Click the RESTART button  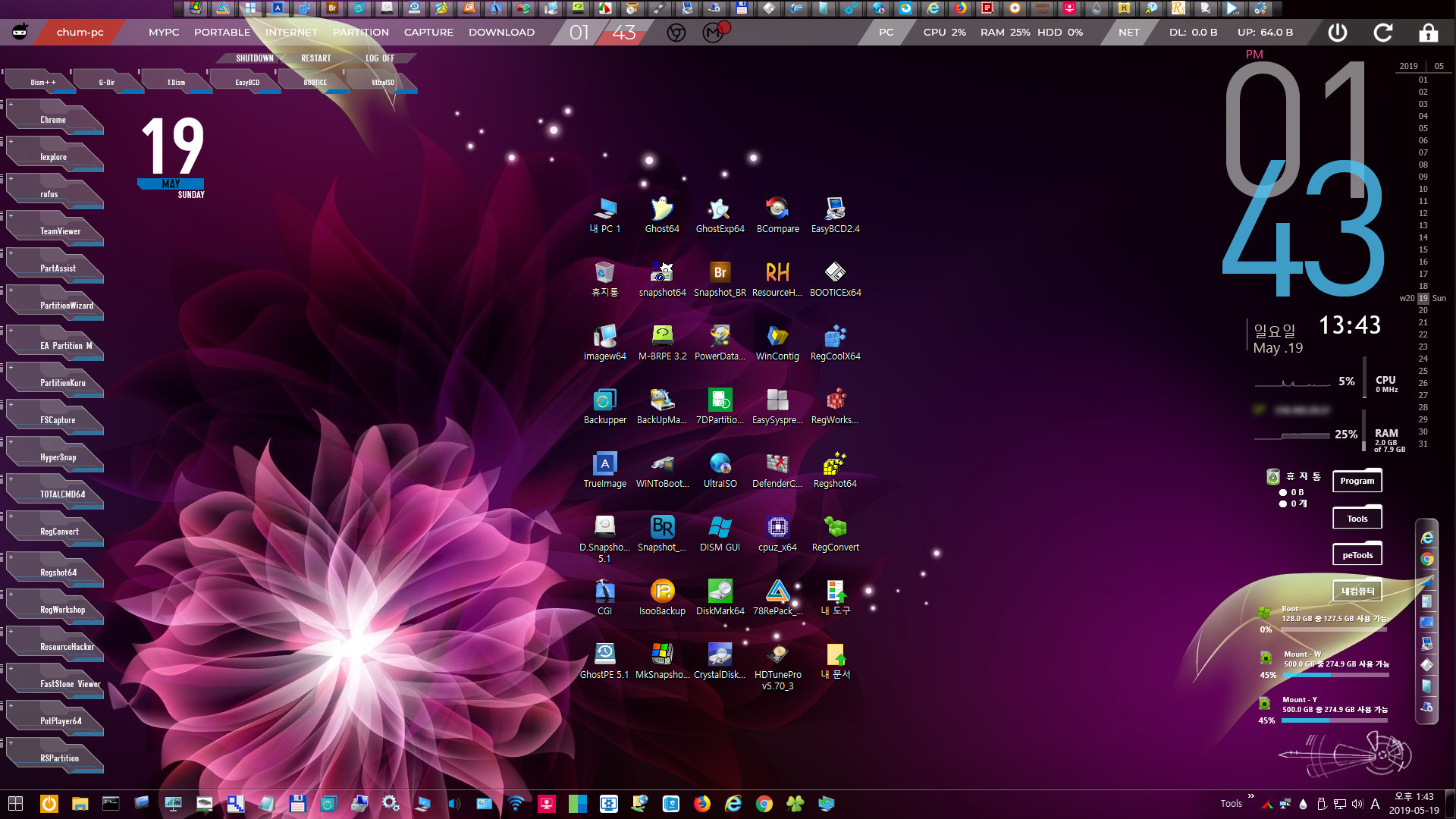tap(315, 58)
